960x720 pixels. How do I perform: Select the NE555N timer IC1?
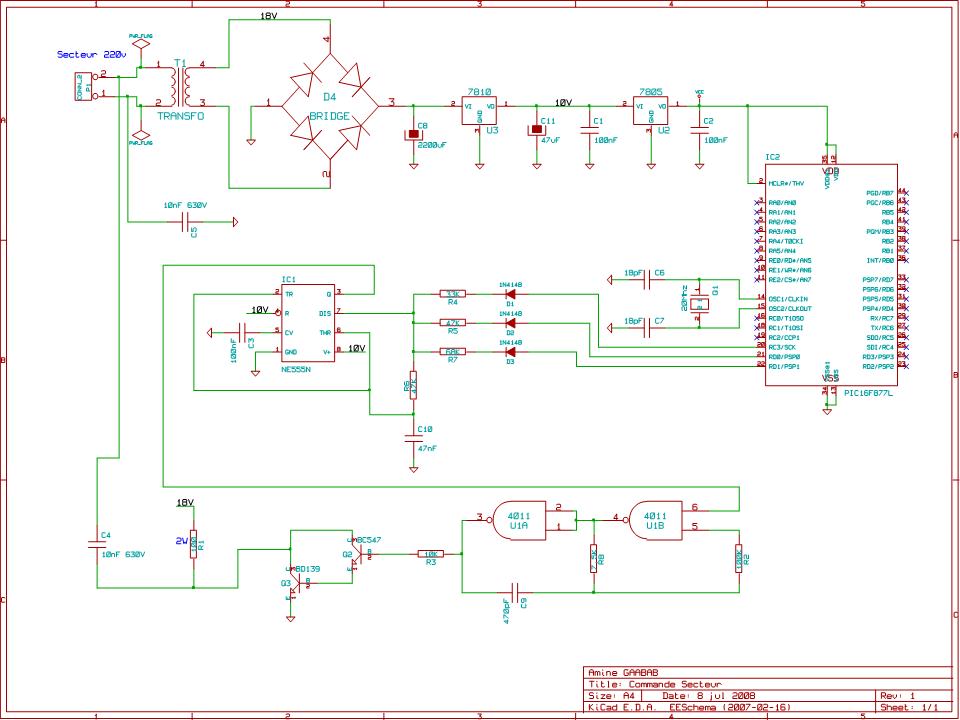click(x=308, y=323)
